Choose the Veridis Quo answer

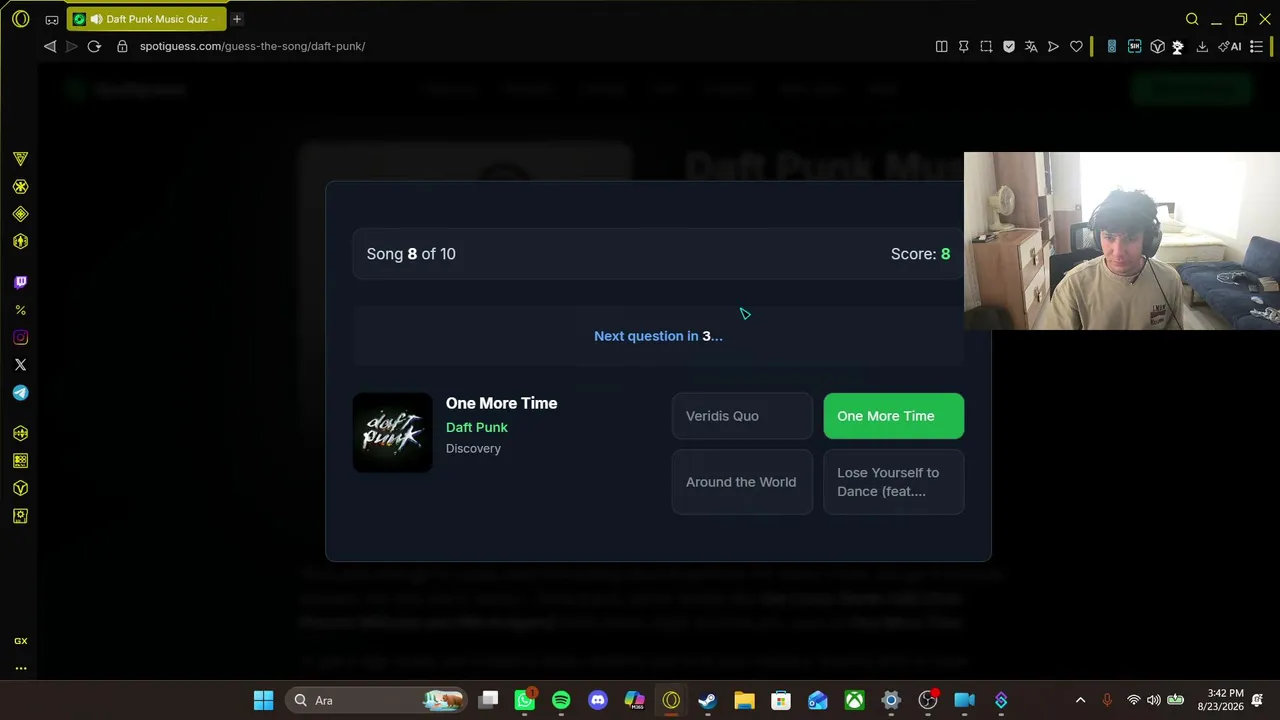pyautogui.click(x=742, y=416)
